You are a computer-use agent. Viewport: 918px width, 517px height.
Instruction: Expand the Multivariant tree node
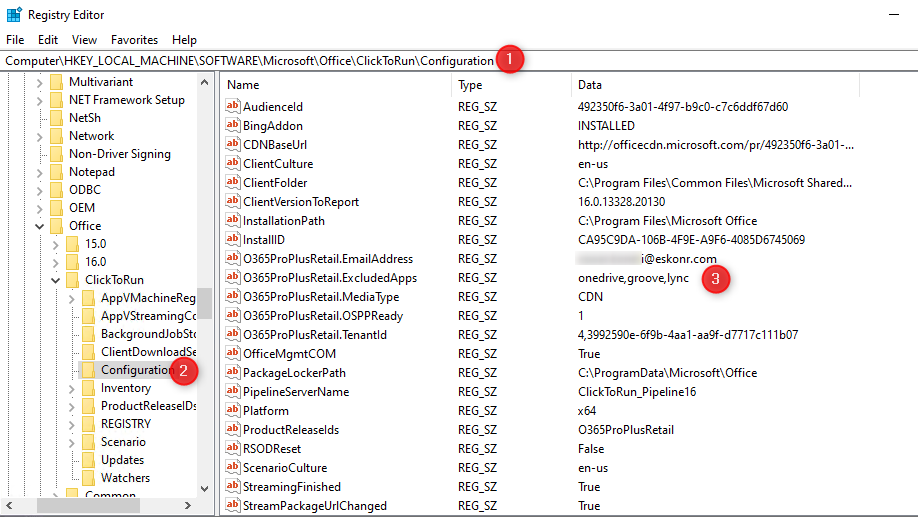39,83
